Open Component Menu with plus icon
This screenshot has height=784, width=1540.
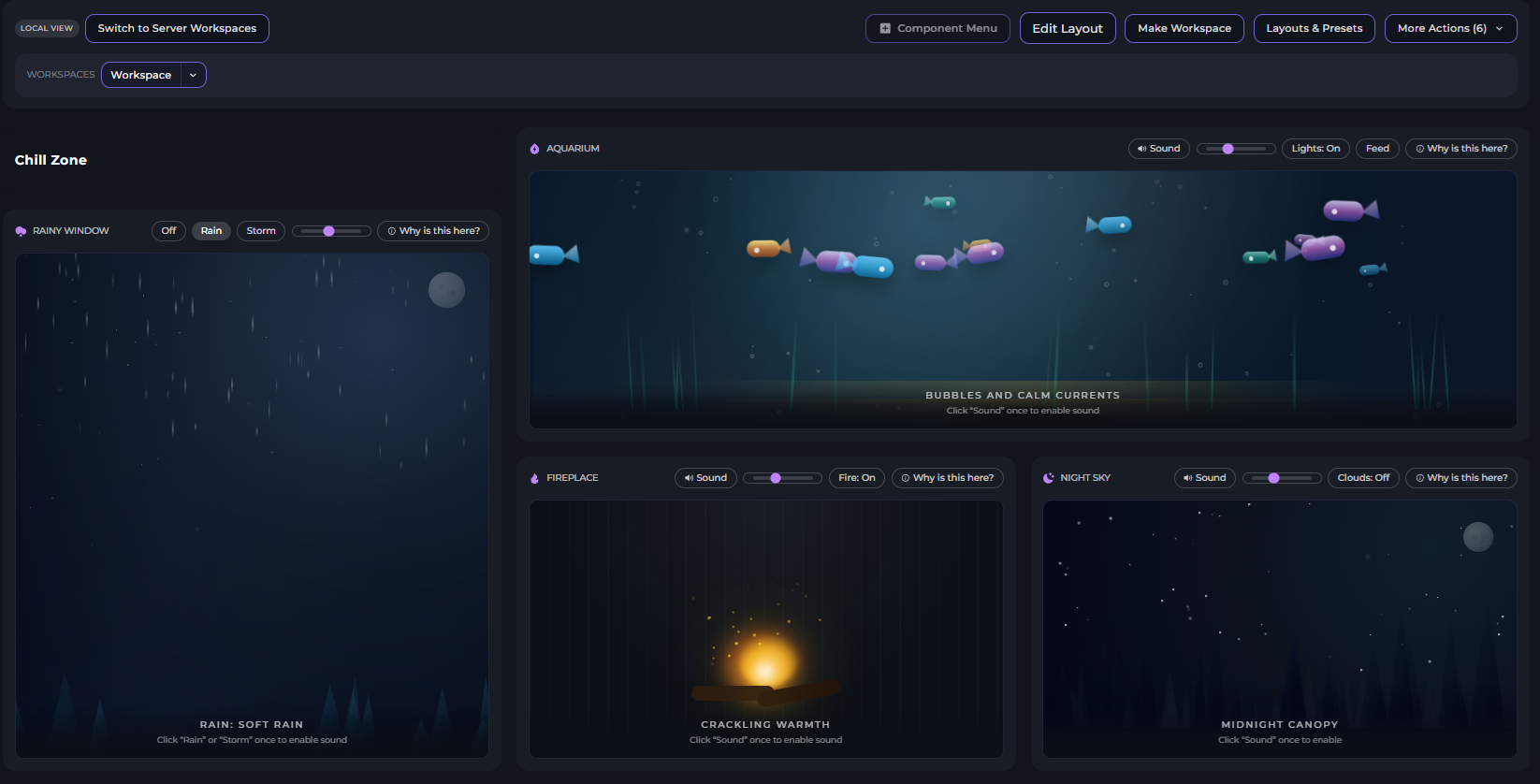coord(937,28)
